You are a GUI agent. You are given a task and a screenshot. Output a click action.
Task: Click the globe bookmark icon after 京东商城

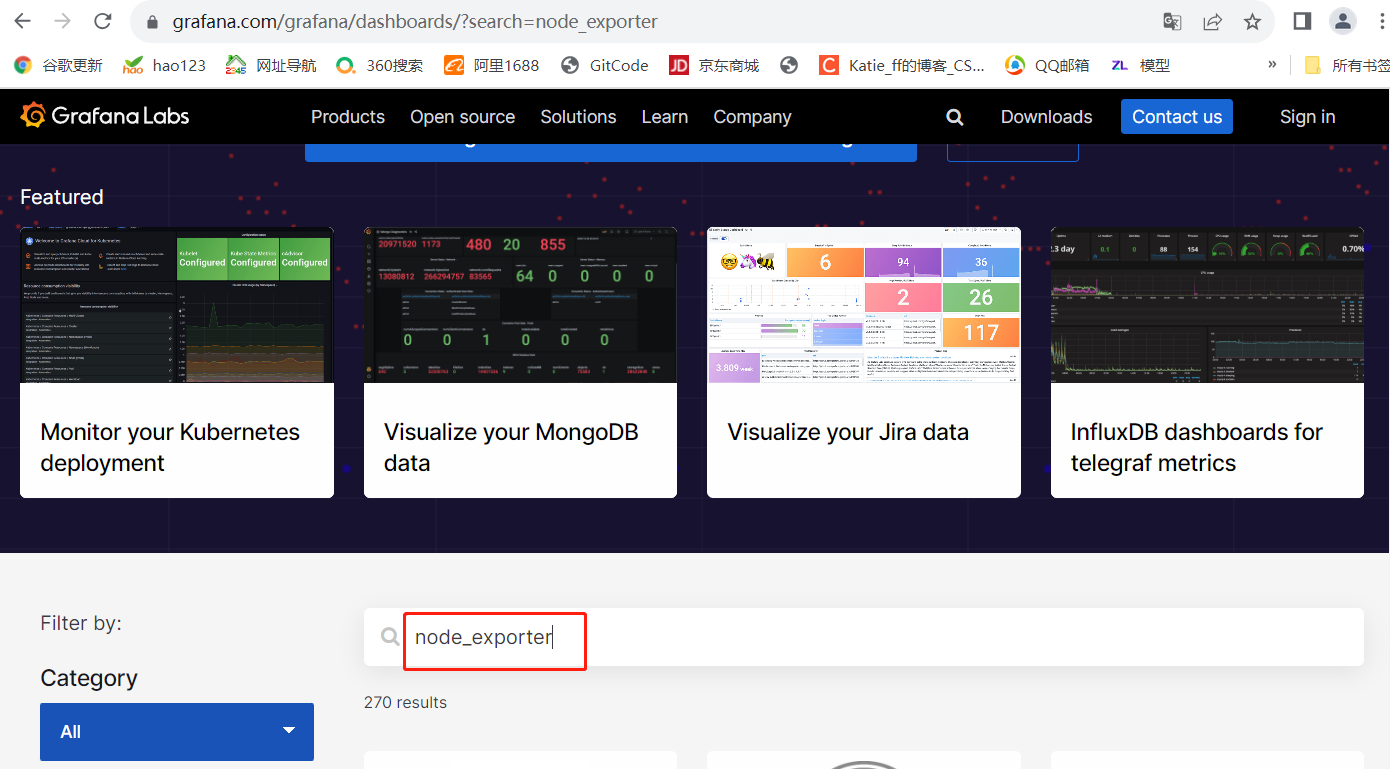point(789,65)
